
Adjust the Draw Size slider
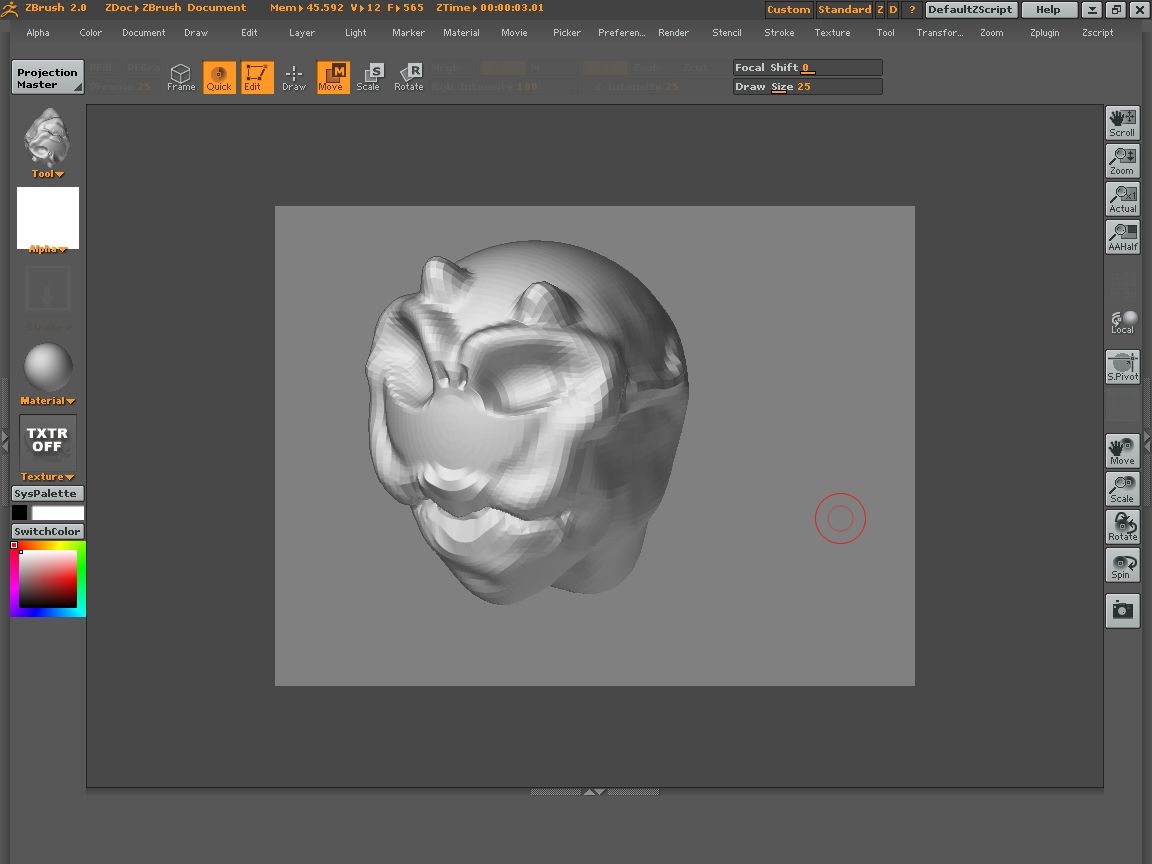[807, 87]
